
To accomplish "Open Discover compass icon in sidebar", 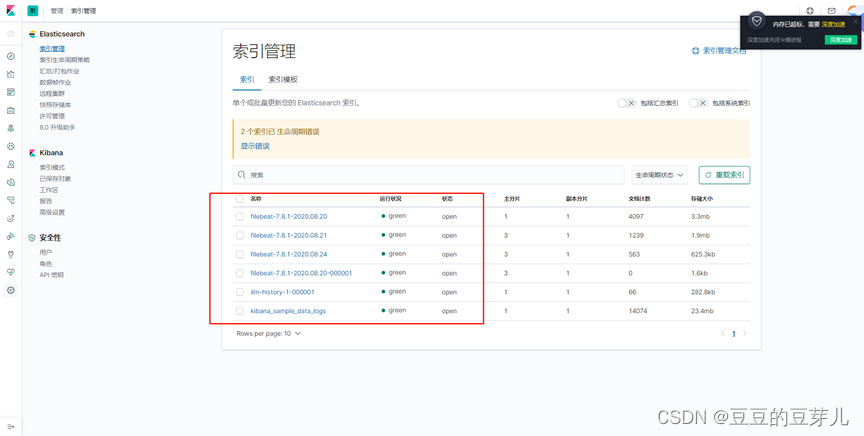I will pyautogui.click(x=10, y=56).
